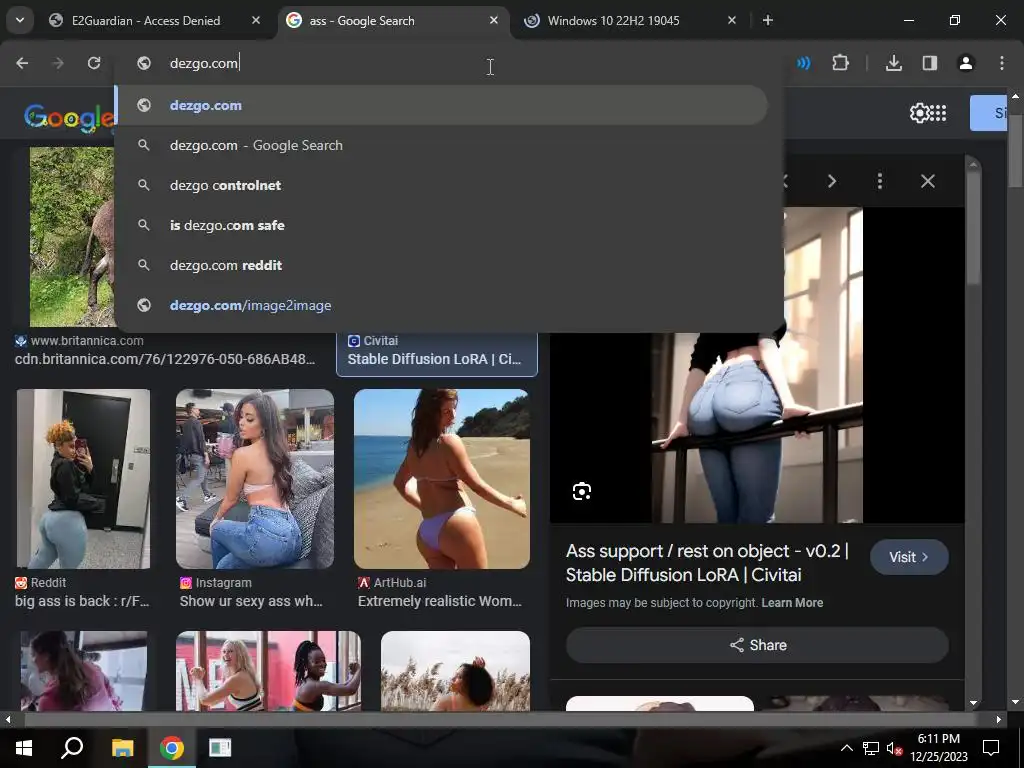Close the Windows 10 22H2 19045 tab

tap(731, 20)
